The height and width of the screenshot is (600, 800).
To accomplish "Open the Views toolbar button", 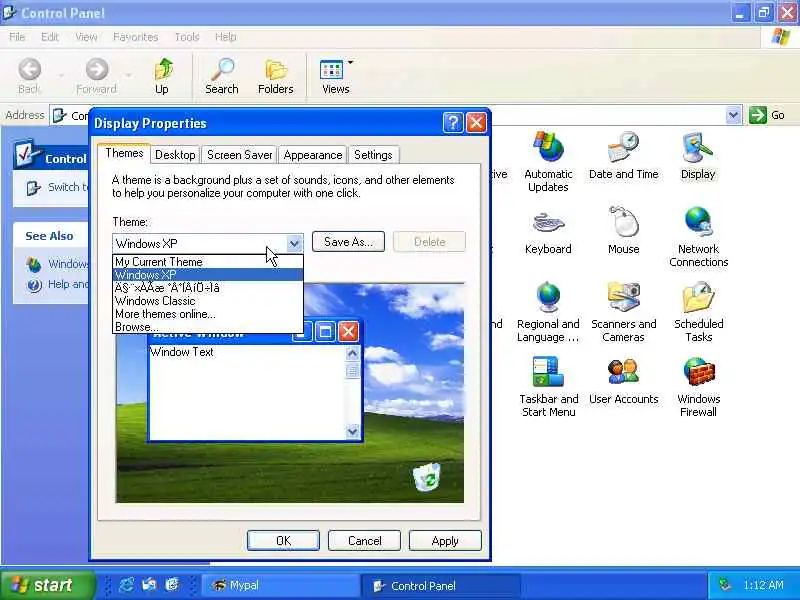I will pos(335,76).
